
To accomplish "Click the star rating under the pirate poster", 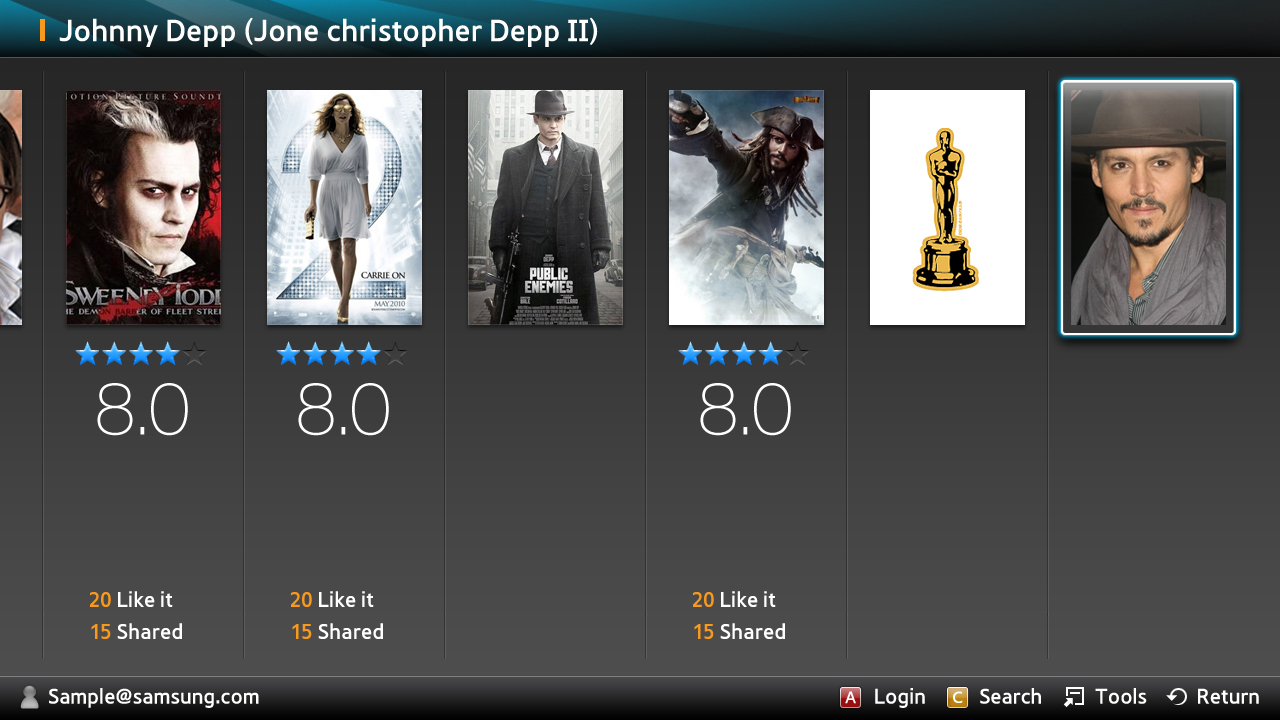I will [x=744, y=353].
